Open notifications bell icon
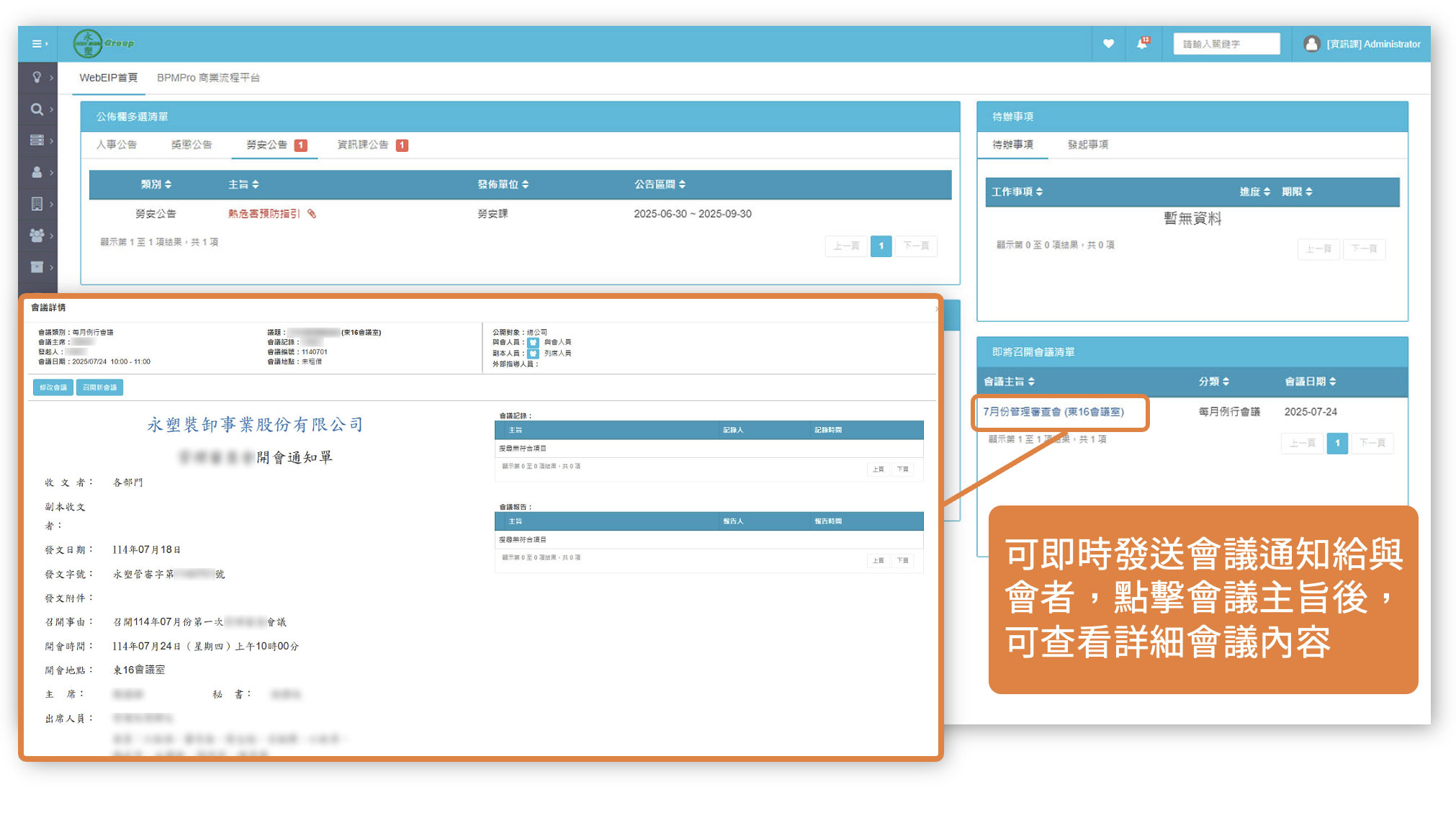 point(1143,43)
